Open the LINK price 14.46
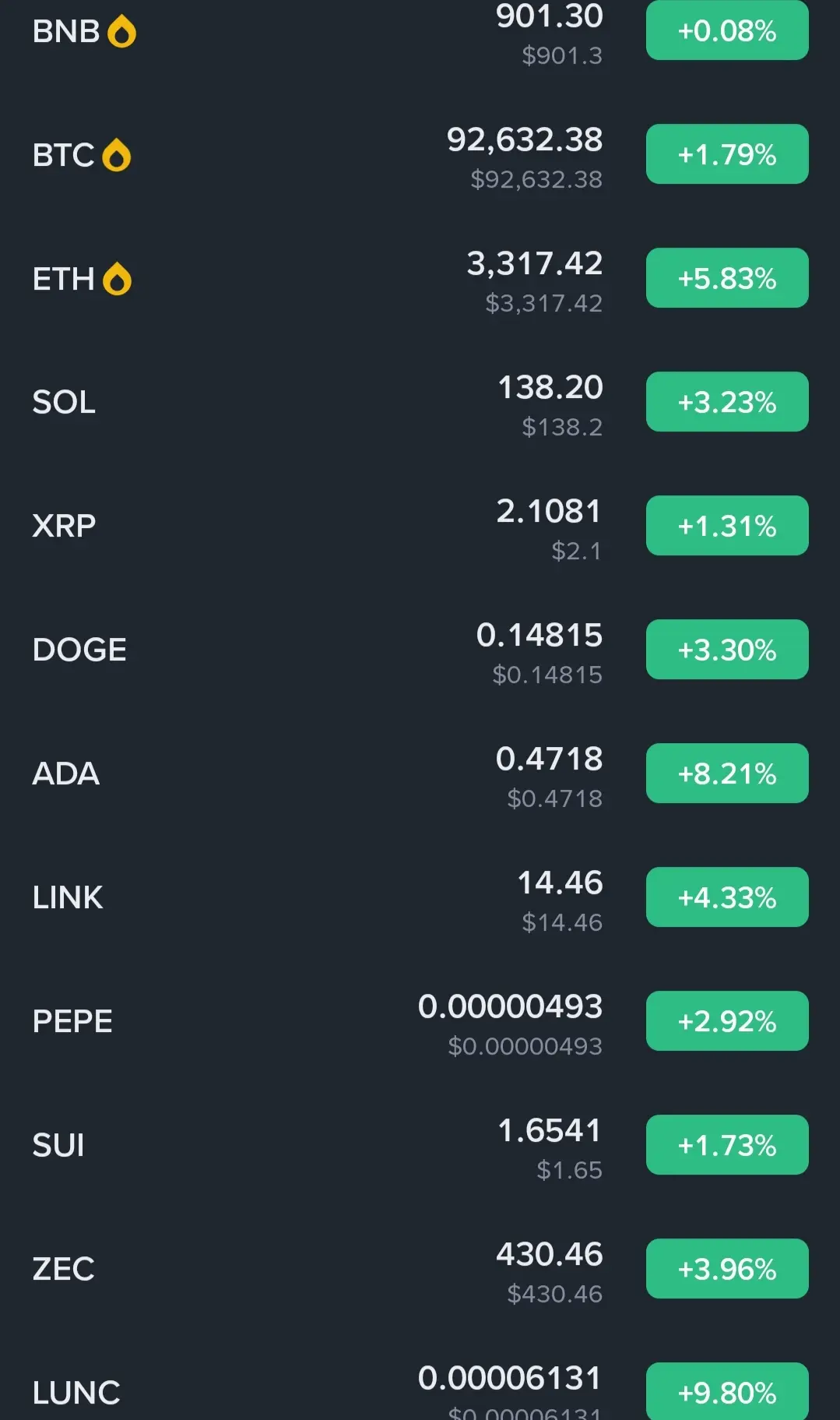The width and height of the screenshot is (840, 1420). coord(561,883)
